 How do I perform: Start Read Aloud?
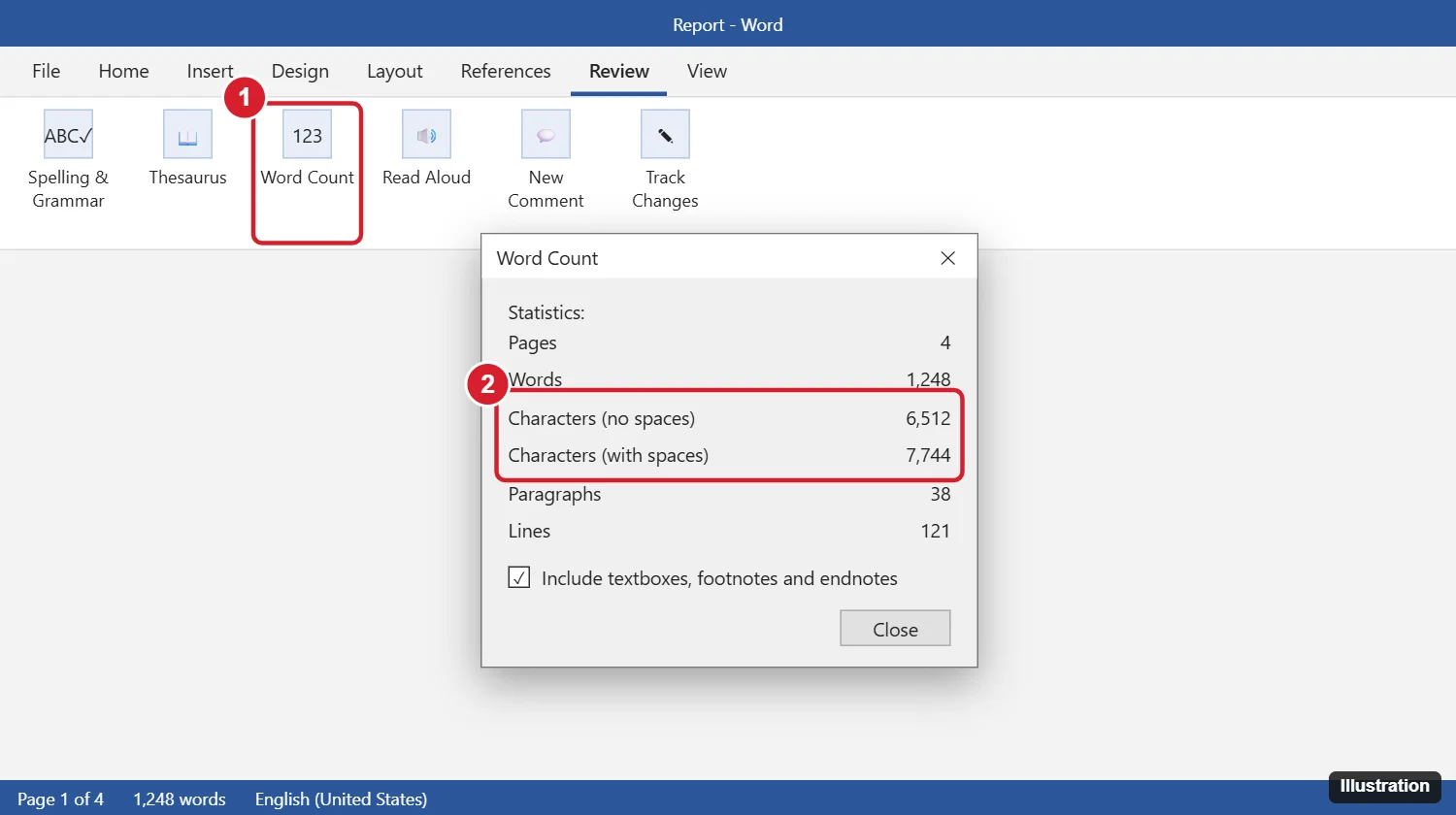click(426, 148)
